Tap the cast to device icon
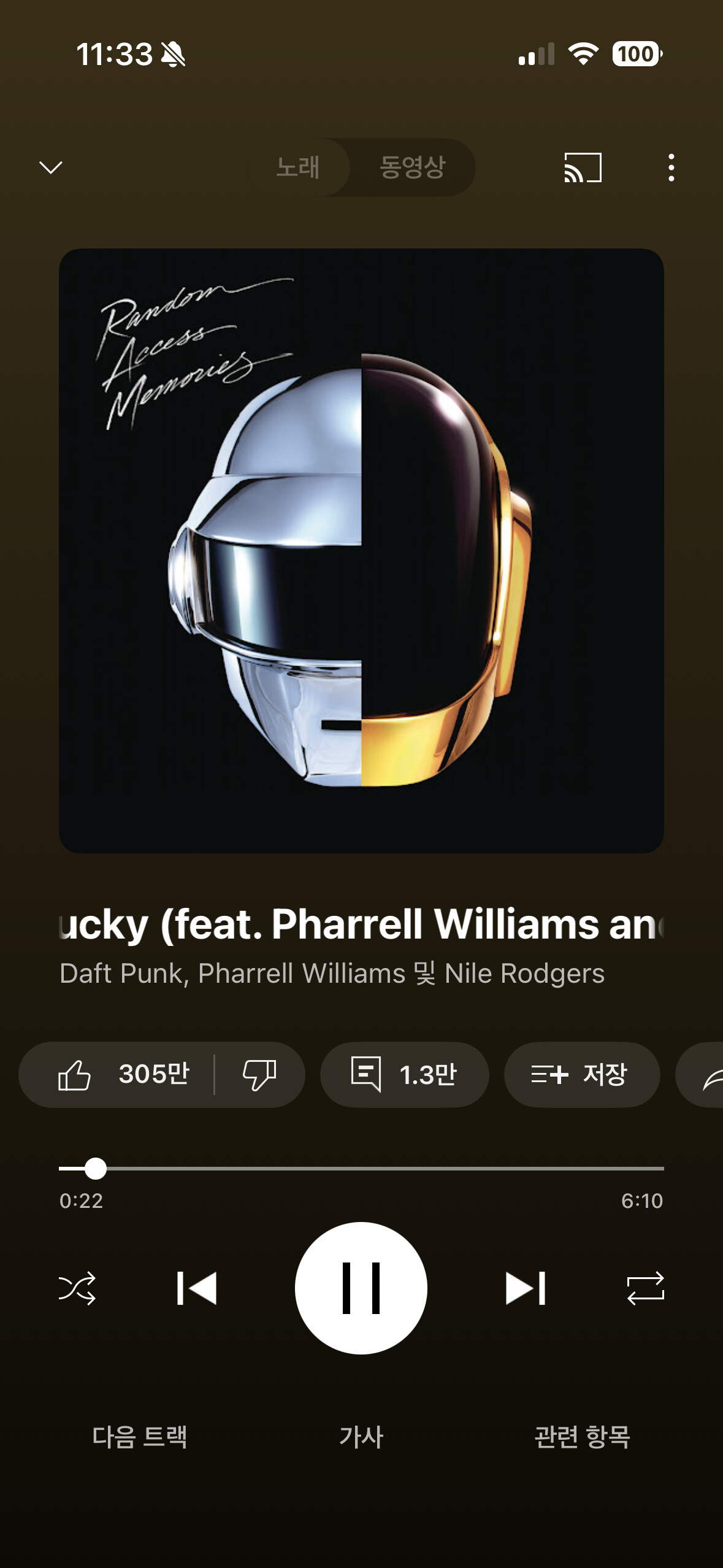Image resolution: width=723 pixels, height=1568 pixels. (x=583, y=167)
